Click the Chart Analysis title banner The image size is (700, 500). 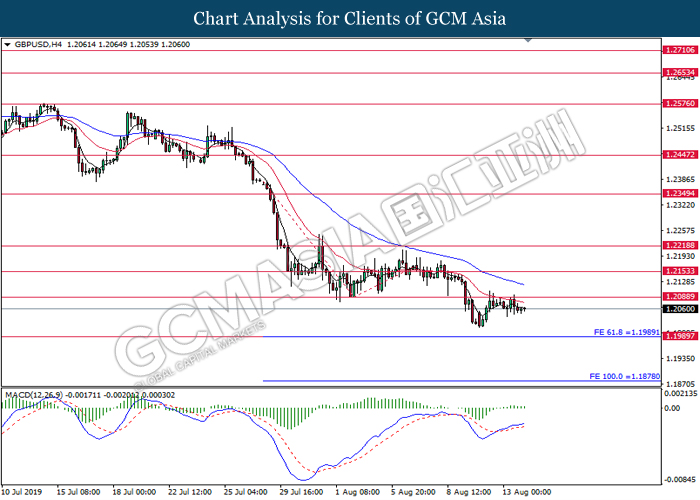pyautogui.click(x=350, y=18)
